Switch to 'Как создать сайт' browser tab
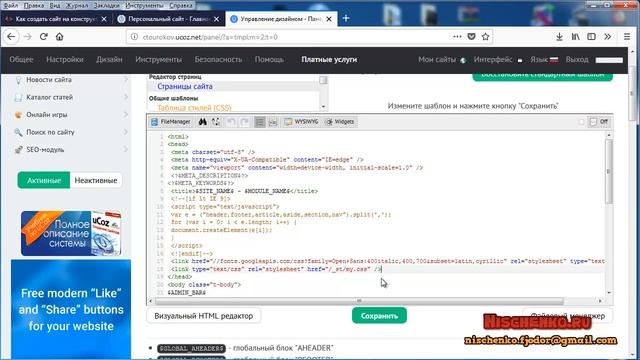This screenshot has width=640, height=360. click(x=56, y=19)
